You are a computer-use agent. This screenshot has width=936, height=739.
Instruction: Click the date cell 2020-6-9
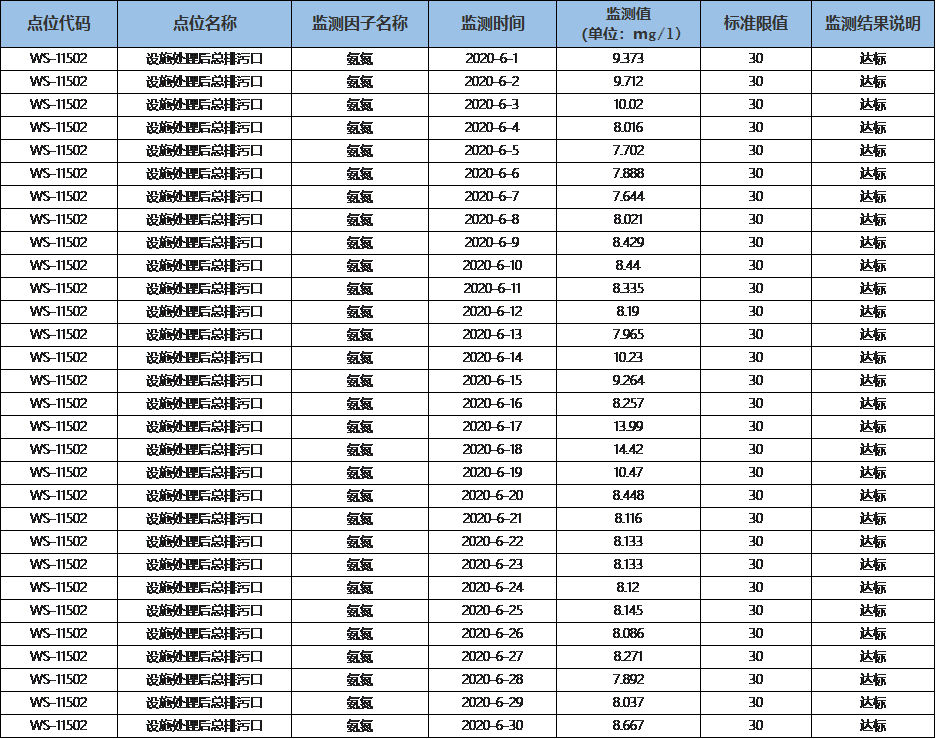(492, 243)
